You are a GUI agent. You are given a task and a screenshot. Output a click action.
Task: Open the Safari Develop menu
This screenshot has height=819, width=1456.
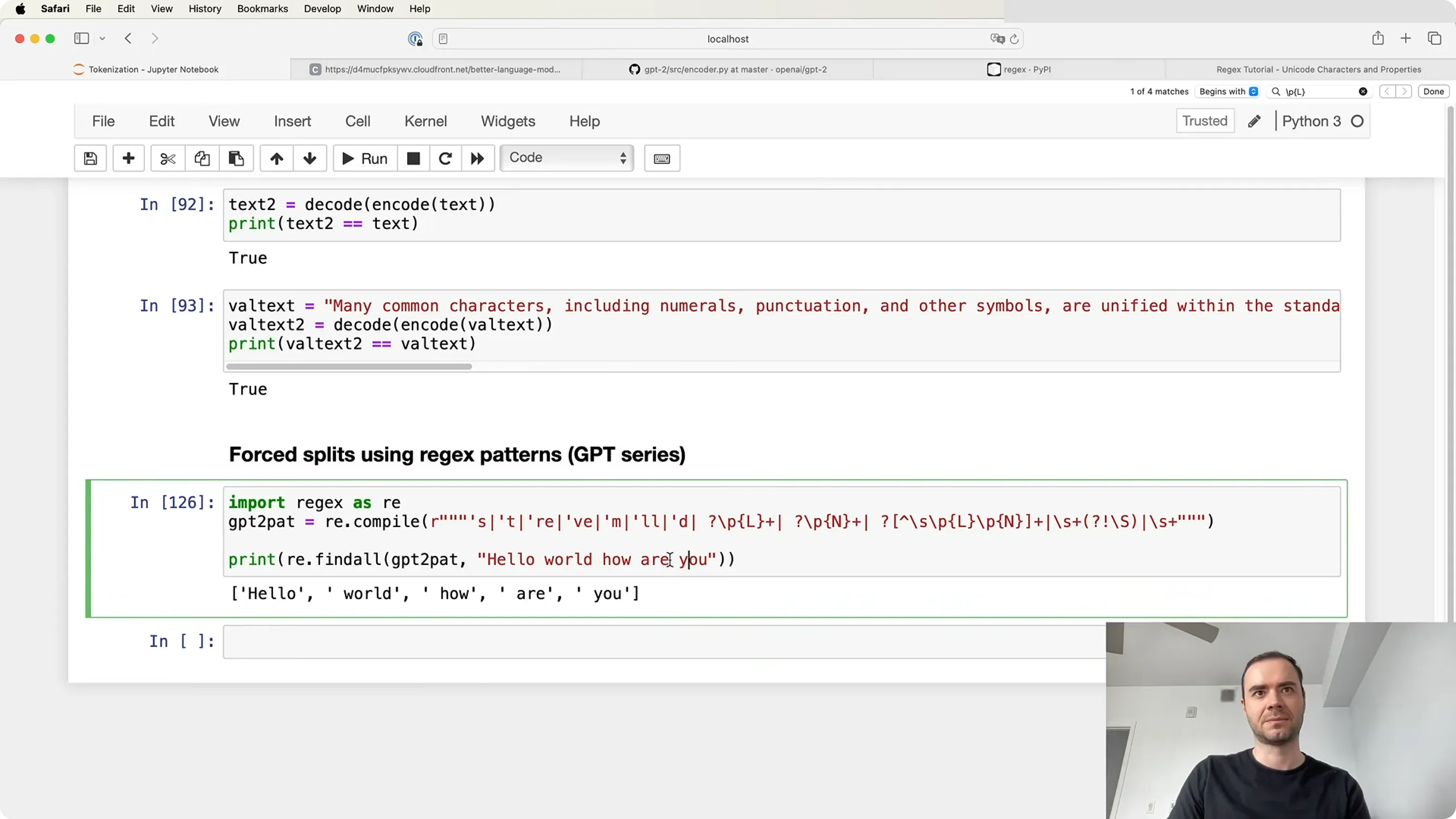(322, 9)
